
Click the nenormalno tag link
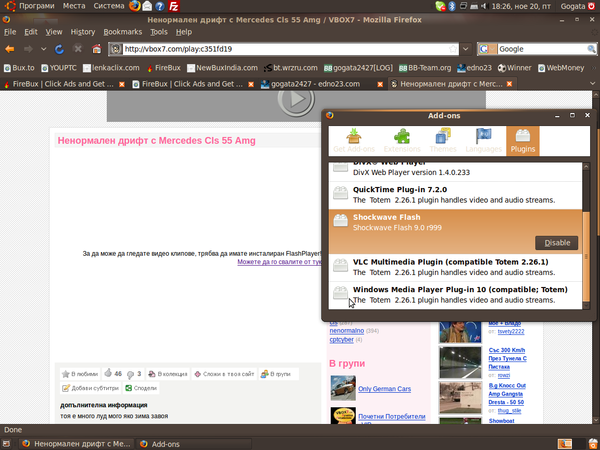click(346, 331)
